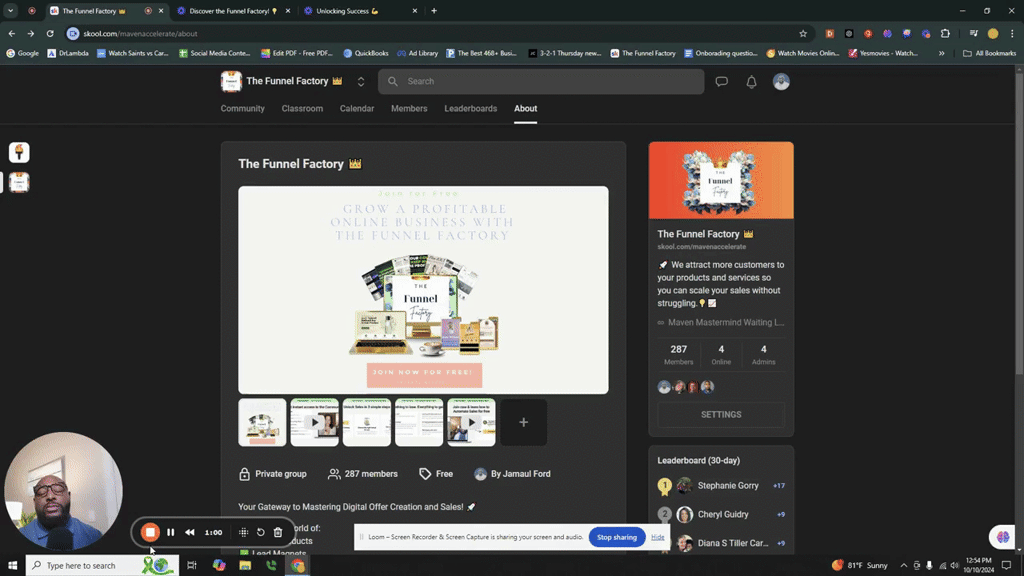Click Hide link on sharing bar
1024x576 pixels.
click(x=658, y=537)
